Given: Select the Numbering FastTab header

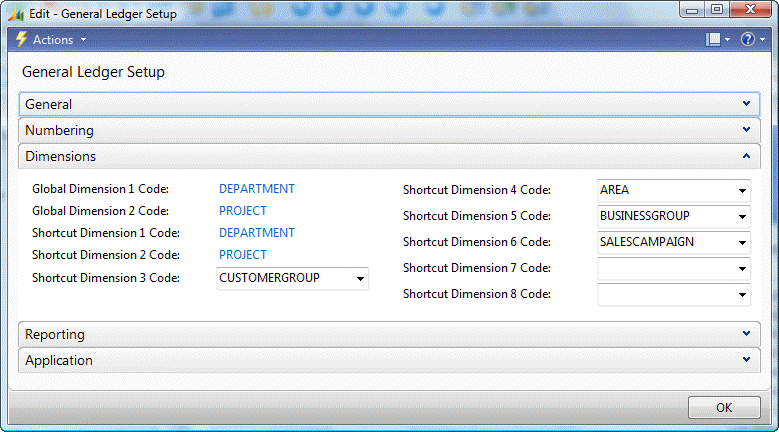Looking at the screenshot, I should (x=390, y=130).
